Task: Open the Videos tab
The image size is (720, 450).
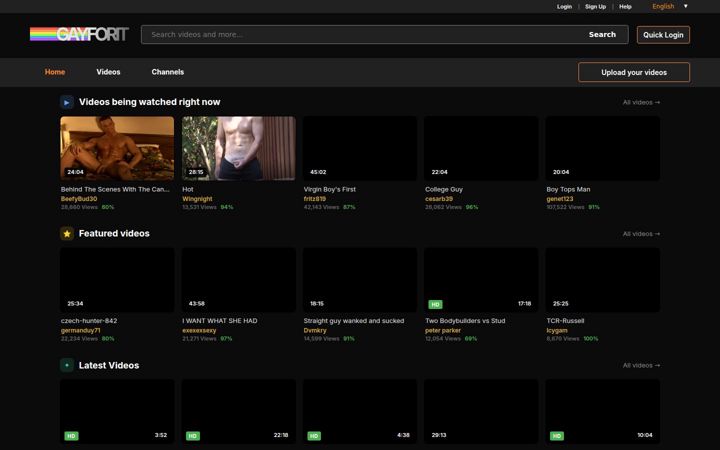Action: coord(108,72)
